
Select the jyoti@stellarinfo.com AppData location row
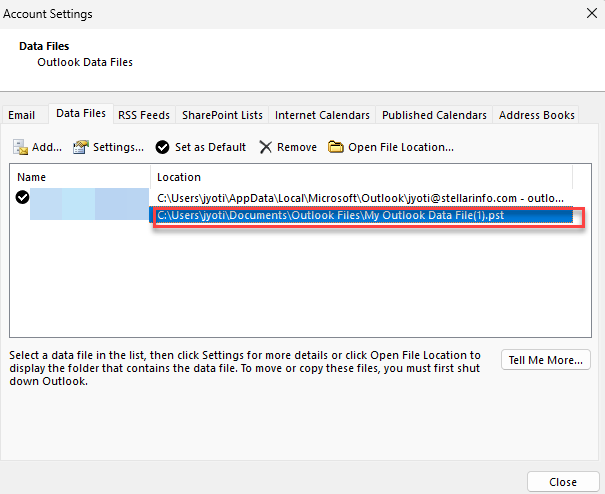pos(360,198)
